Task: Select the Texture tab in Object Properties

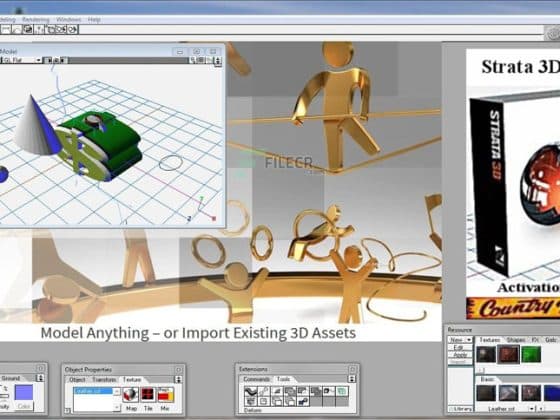Action: pyautogui.click(x=132, y=379)
